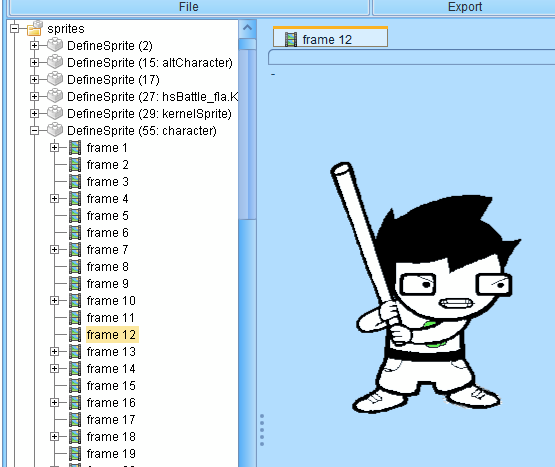Select the frame 15 label
The height and width of the screenshot is (467, 555).
click(111, 386)
